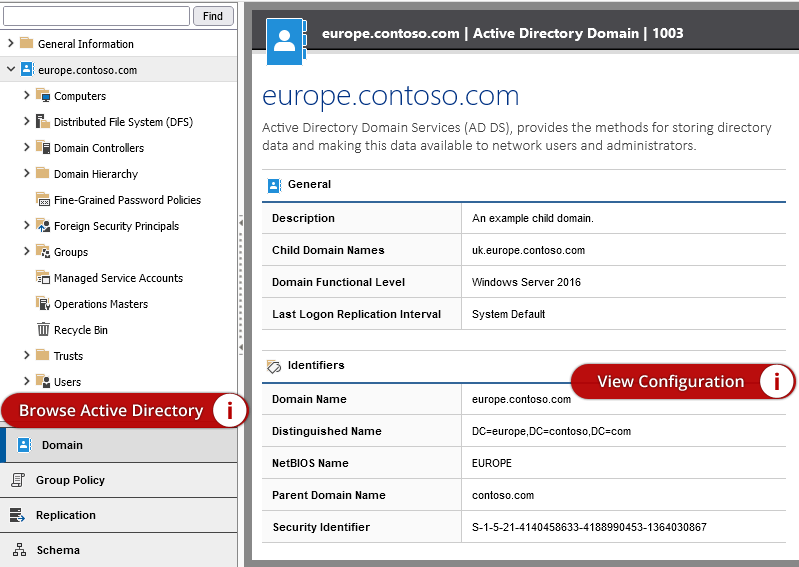Click the 'Domain Functional Level' label
The height and width of the screenshot is (567, 799).
(338, 282)
